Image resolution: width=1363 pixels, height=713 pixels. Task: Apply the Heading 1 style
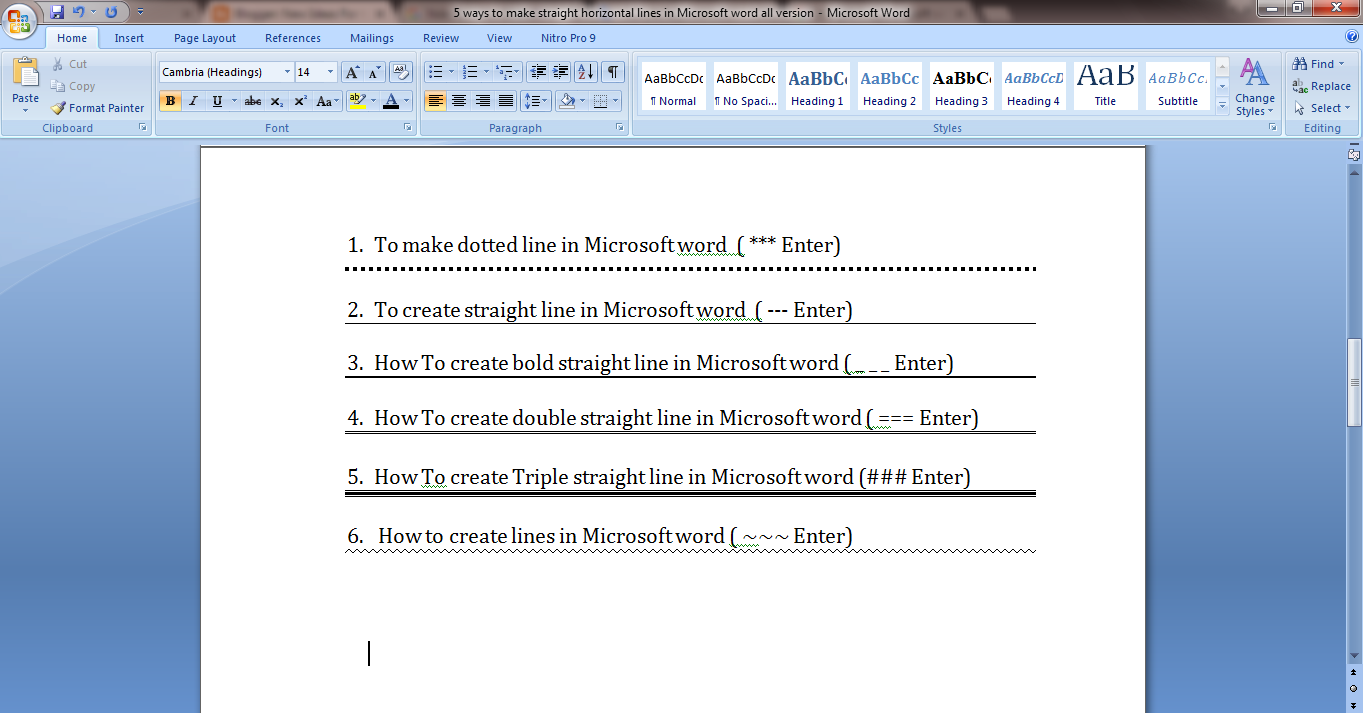pos(817,86)
